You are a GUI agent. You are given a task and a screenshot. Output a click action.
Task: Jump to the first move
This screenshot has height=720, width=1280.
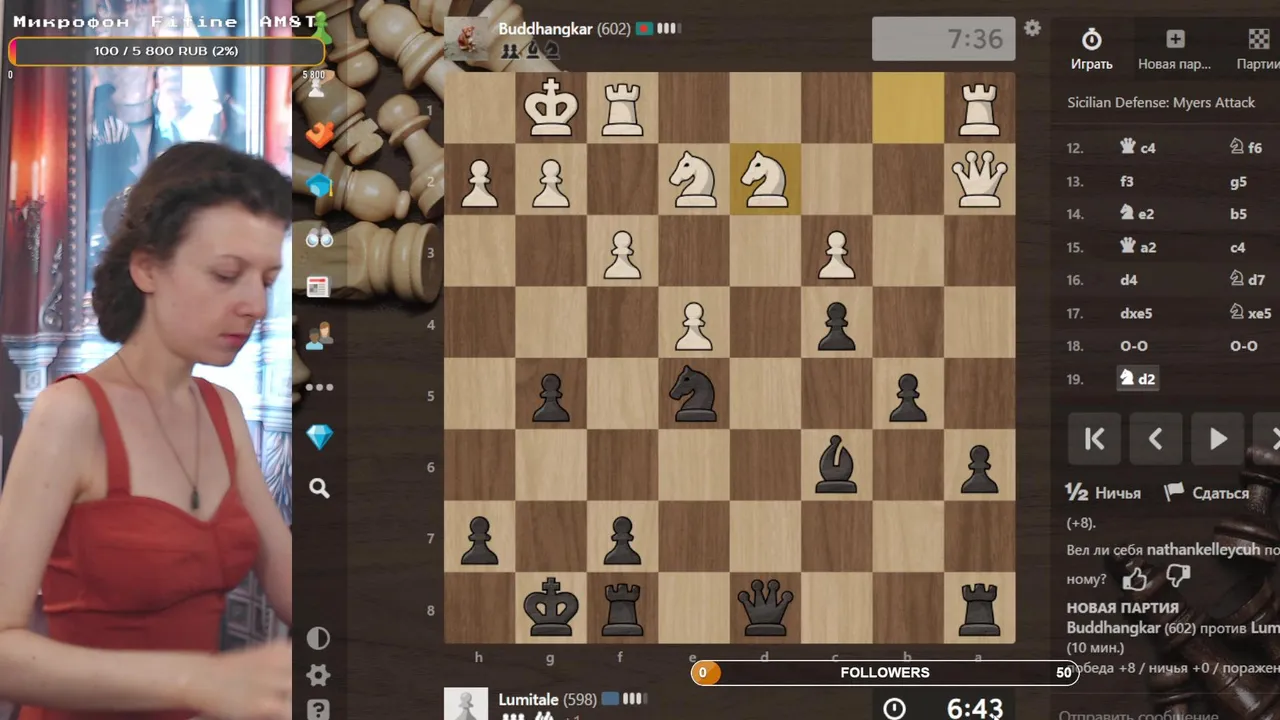pos(1094,439)
